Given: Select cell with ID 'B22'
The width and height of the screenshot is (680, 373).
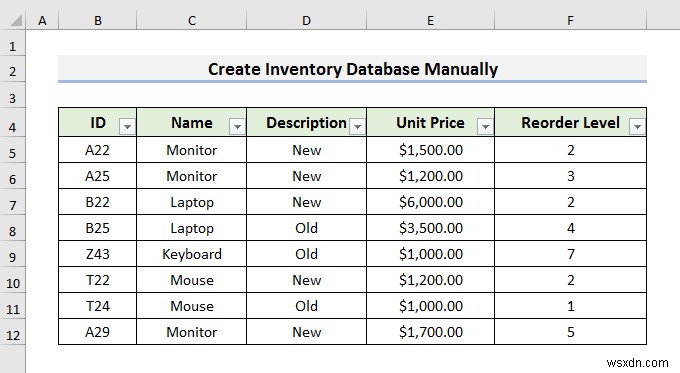Looking at the screenshot, I should pos(98,202).
